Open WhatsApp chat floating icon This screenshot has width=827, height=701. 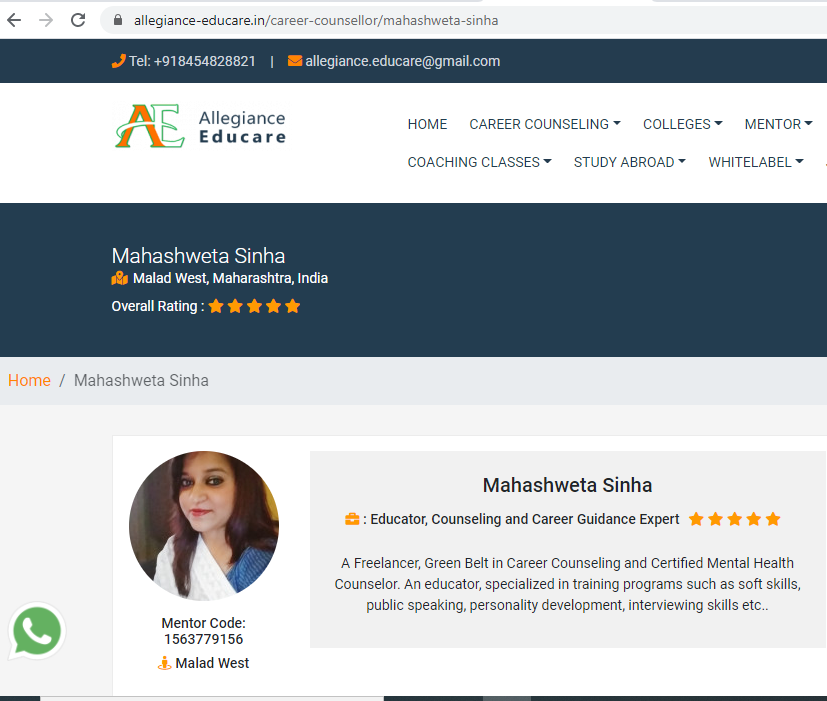(x=36, y=632)
